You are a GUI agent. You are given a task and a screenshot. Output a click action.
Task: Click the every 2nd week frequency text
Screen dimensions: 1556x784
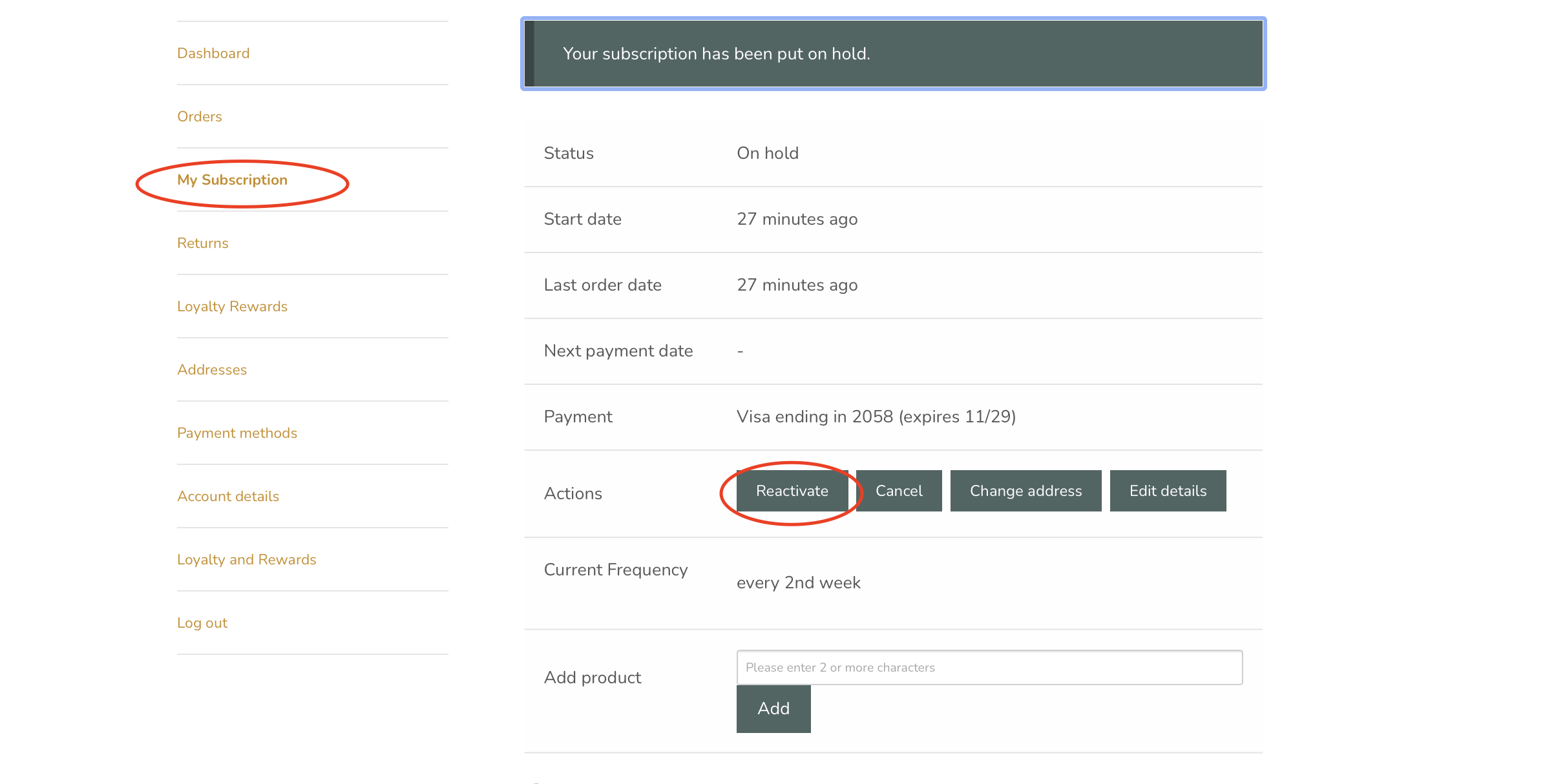click(x=798, y=583)
